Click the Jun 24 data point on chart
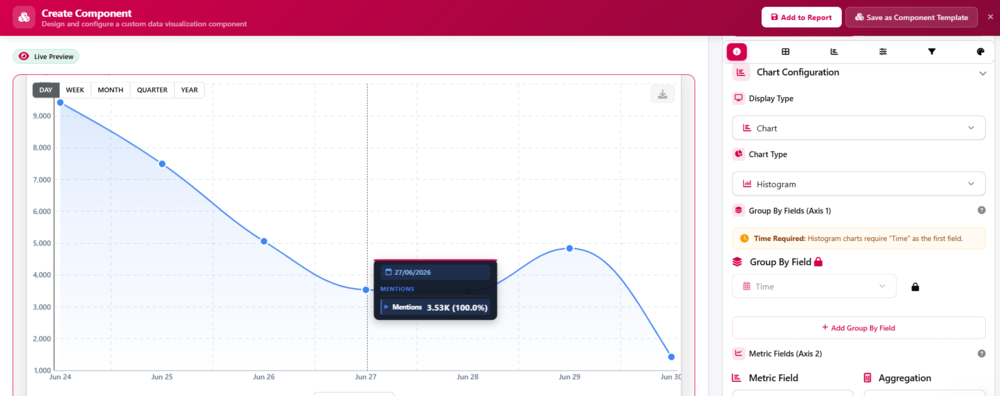The width and height of the screenshot is (1000, 396). [x=60, y=102]
